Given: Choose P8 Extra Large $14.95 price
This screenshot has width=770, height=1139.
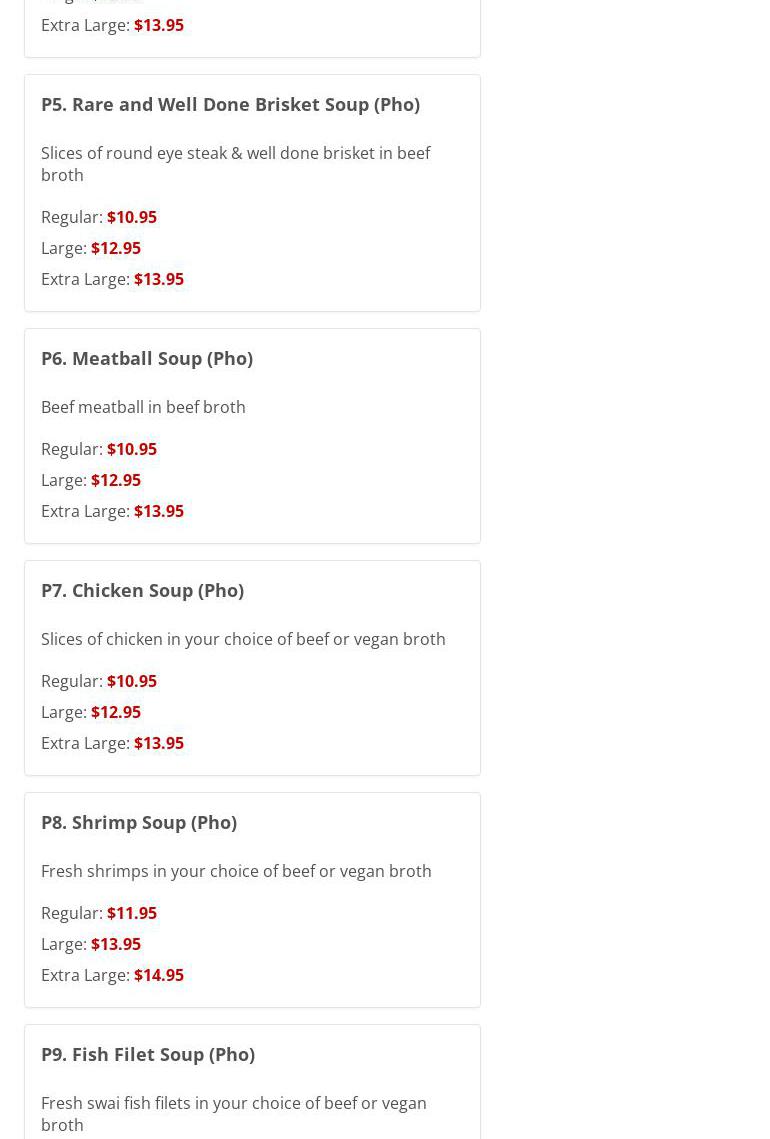Looking at the screenshot, I should point(158,976).
